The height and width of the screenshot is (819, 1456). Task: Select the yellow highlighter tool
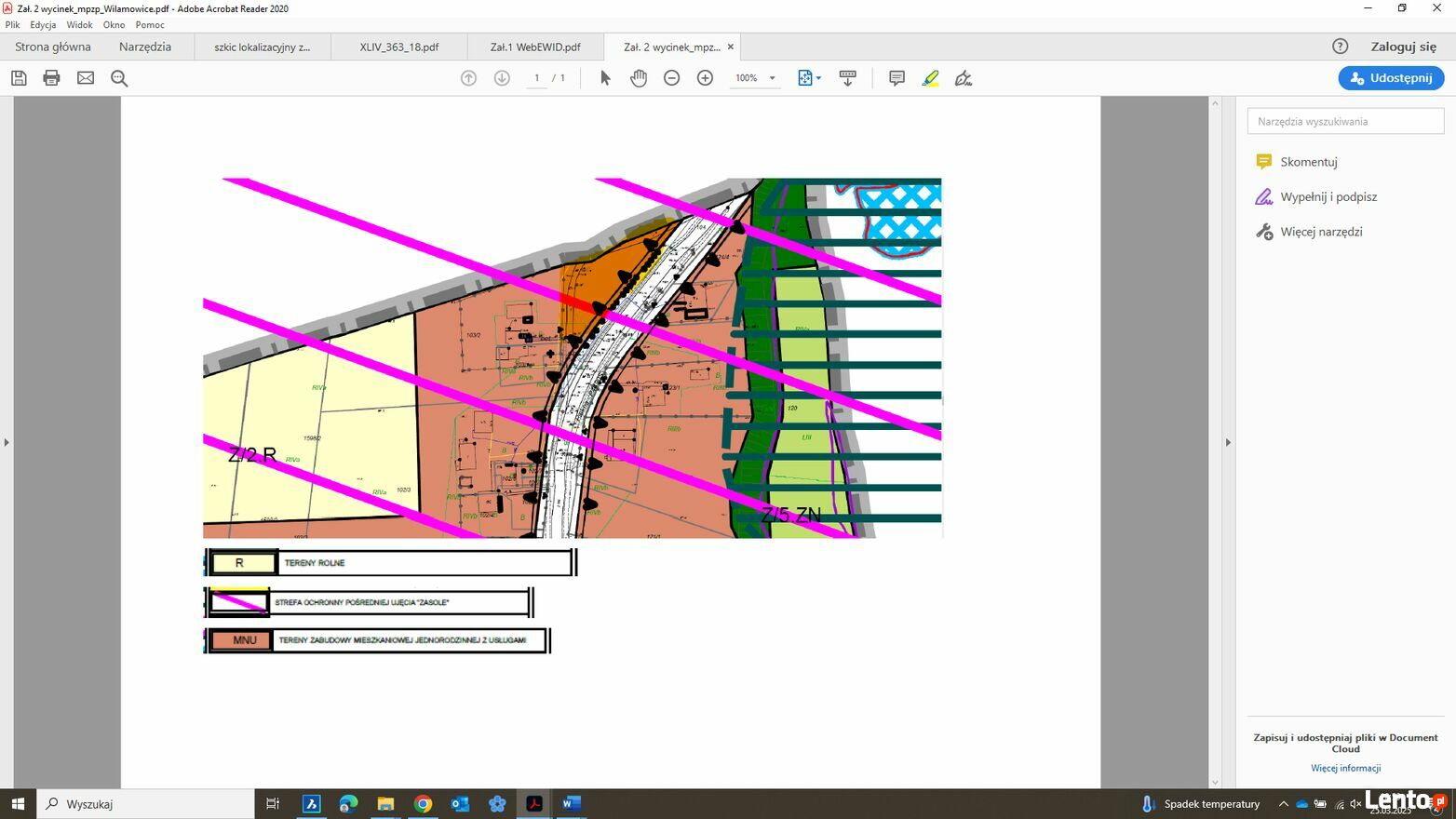930,78
